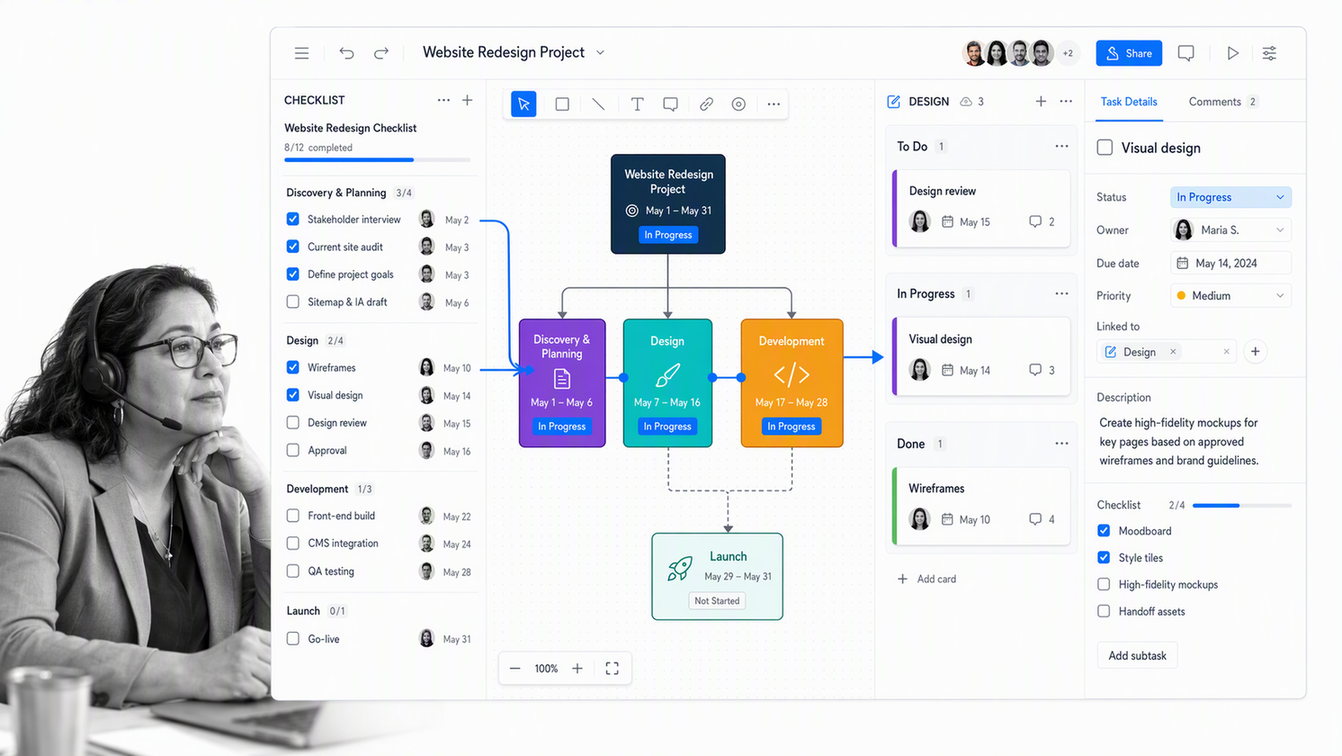This screenshot has height=756, width=1342.
Task: Open the project title dropdown chevron
Action: point(600,53)
